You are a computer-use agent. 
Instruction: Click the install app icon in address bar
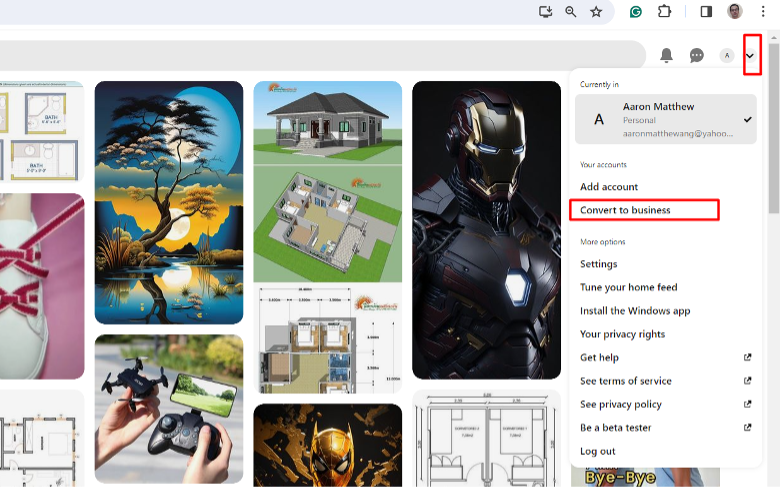(x=546, y=11)
